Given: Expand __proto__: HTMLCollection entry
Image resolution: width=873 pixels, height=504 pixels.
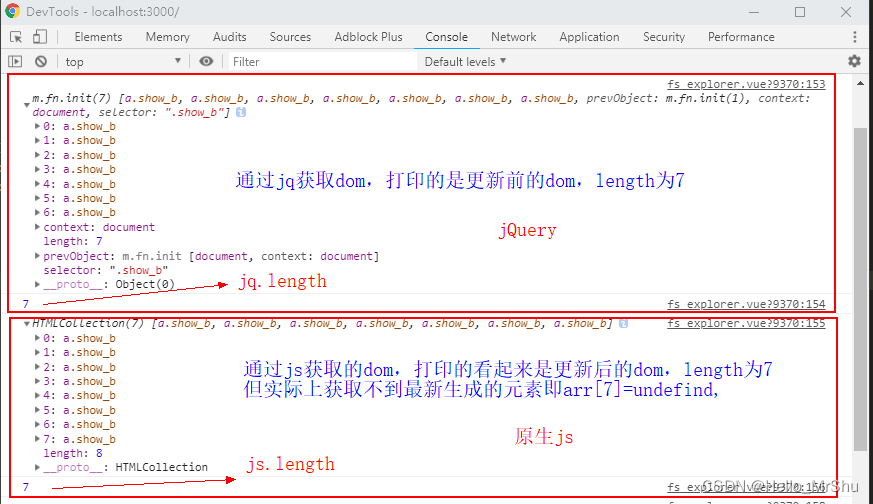Looking at the screenshot, I should coord(37,467).
